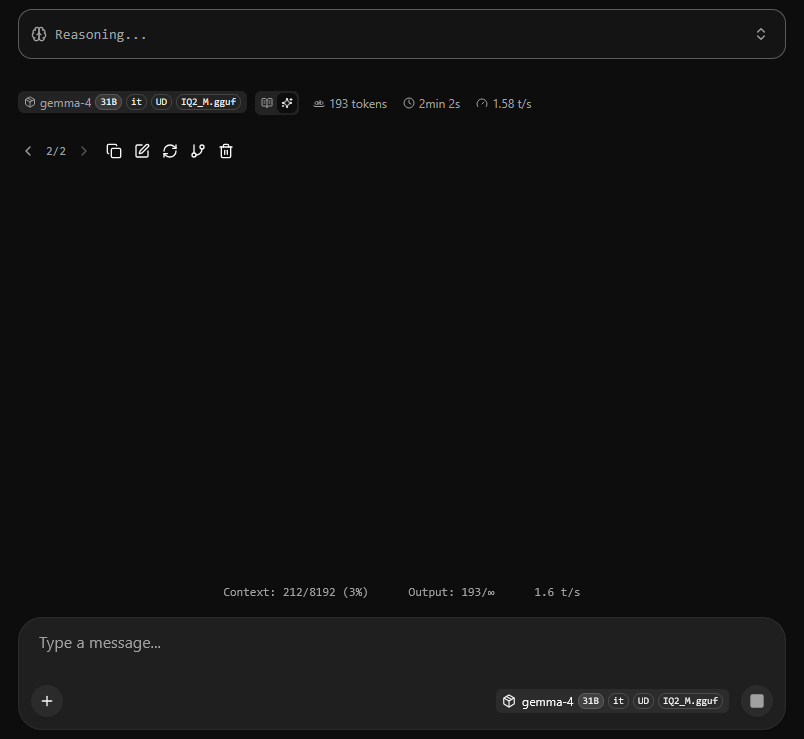Delete this message

(226, 151)
